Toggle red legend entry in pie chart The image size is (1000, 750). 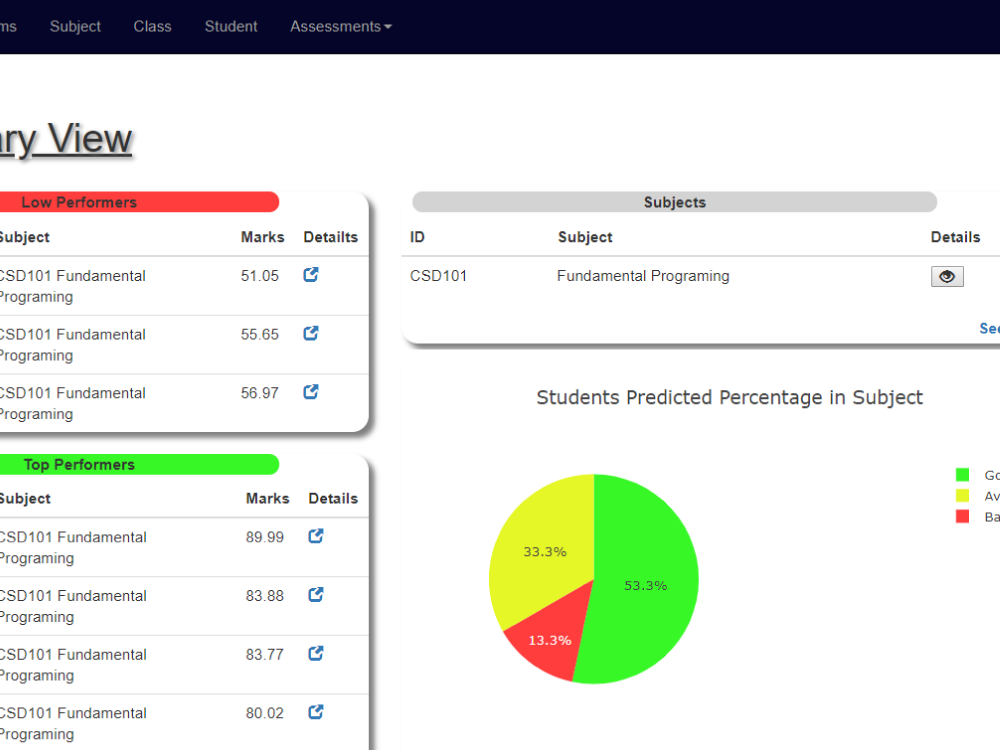977,517
